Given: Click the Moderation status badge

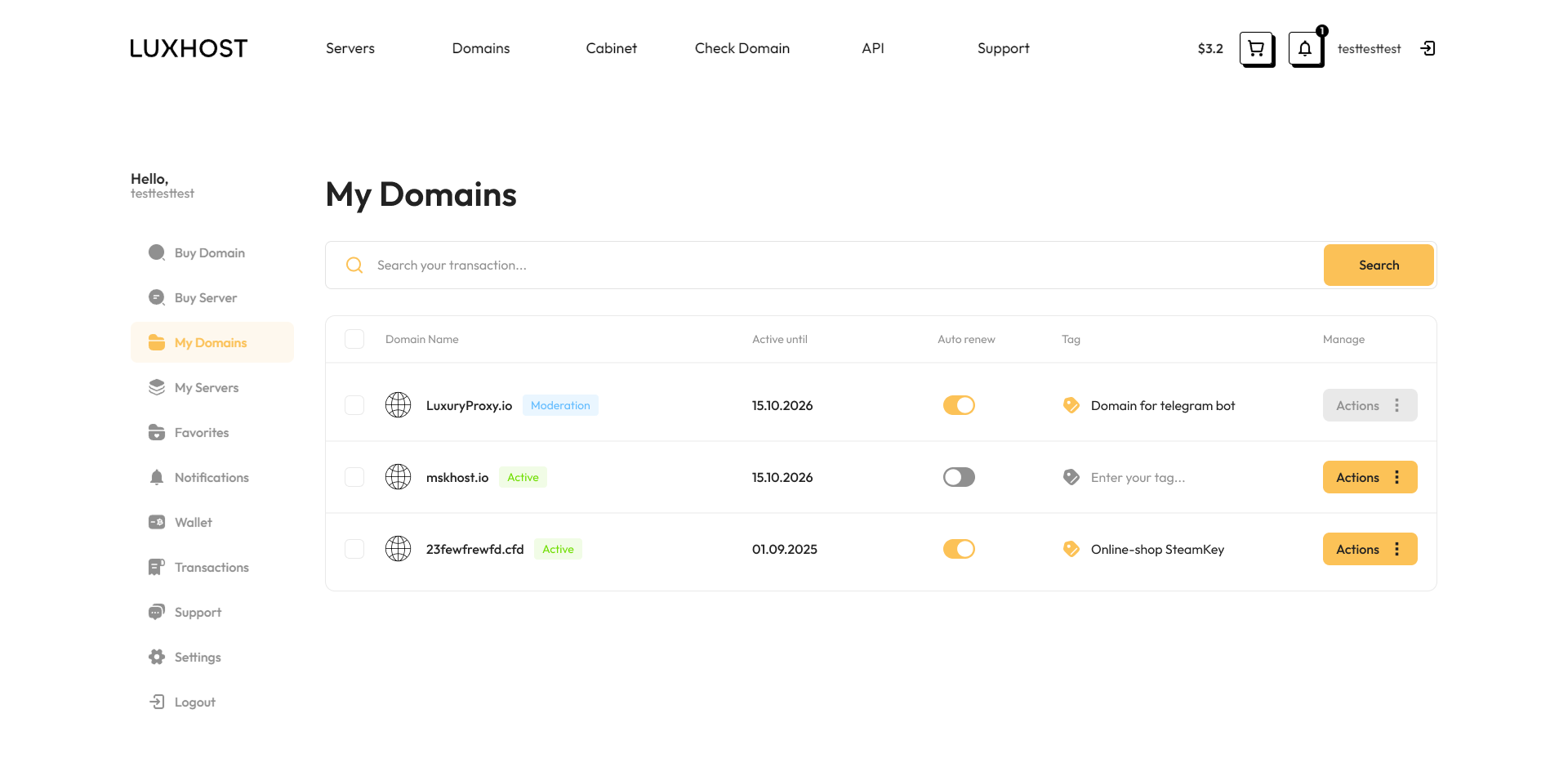Looking at the screenshot, I should pyautogui.click(x=560, y=405).
